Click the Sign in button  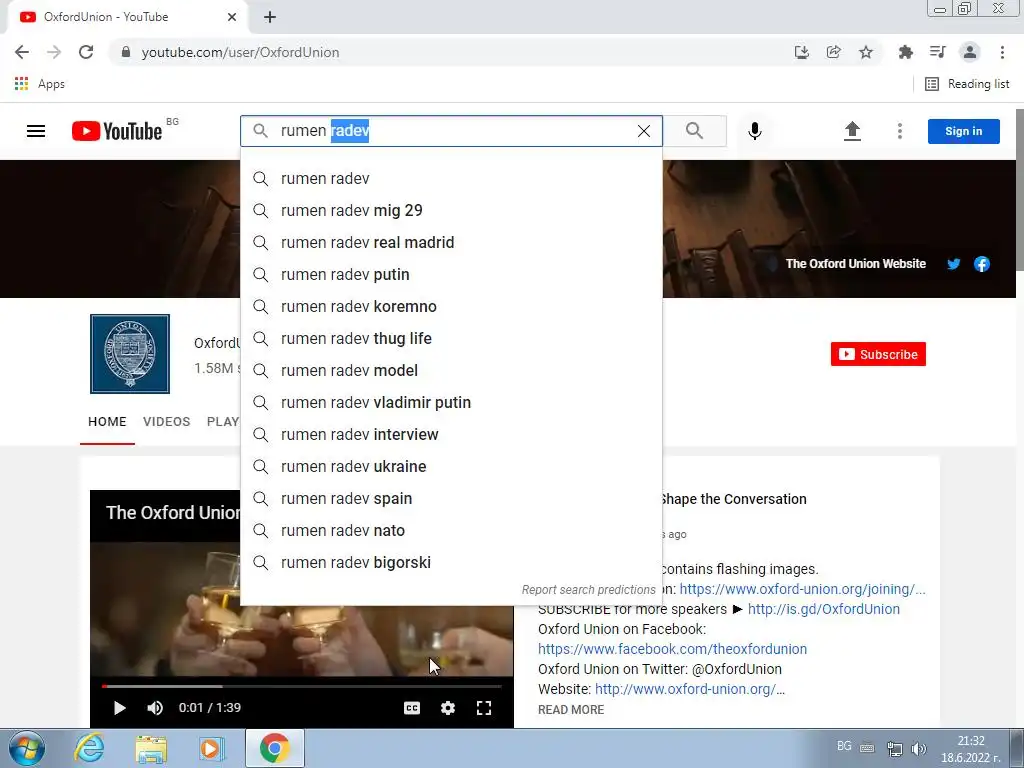(963, 131)
